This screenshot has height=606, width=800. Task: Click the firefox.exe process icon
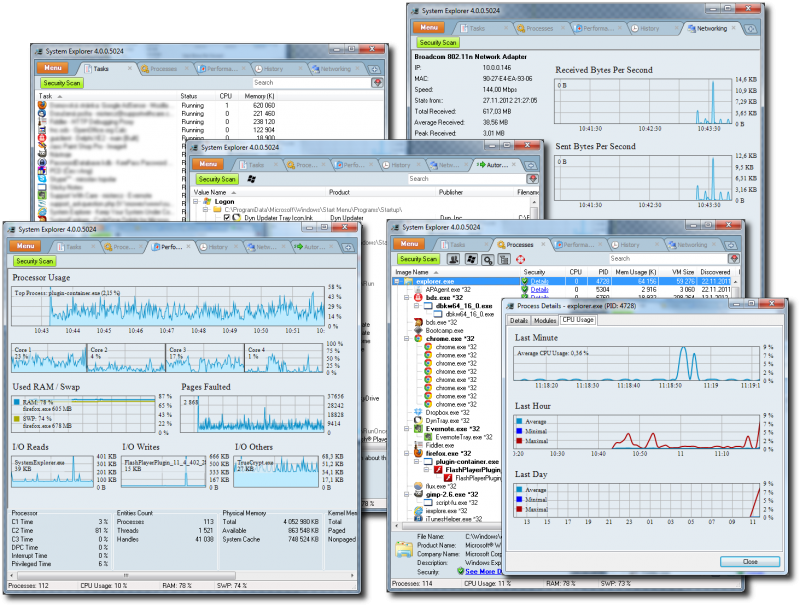418,453
